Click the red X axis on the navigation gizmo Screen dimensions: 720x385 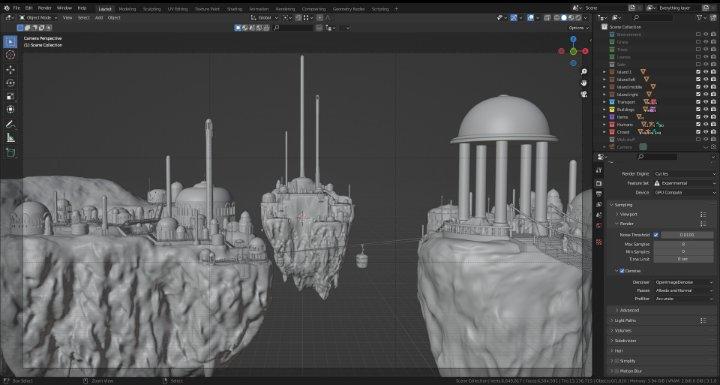pyautogui.click(x=585, y=51)
